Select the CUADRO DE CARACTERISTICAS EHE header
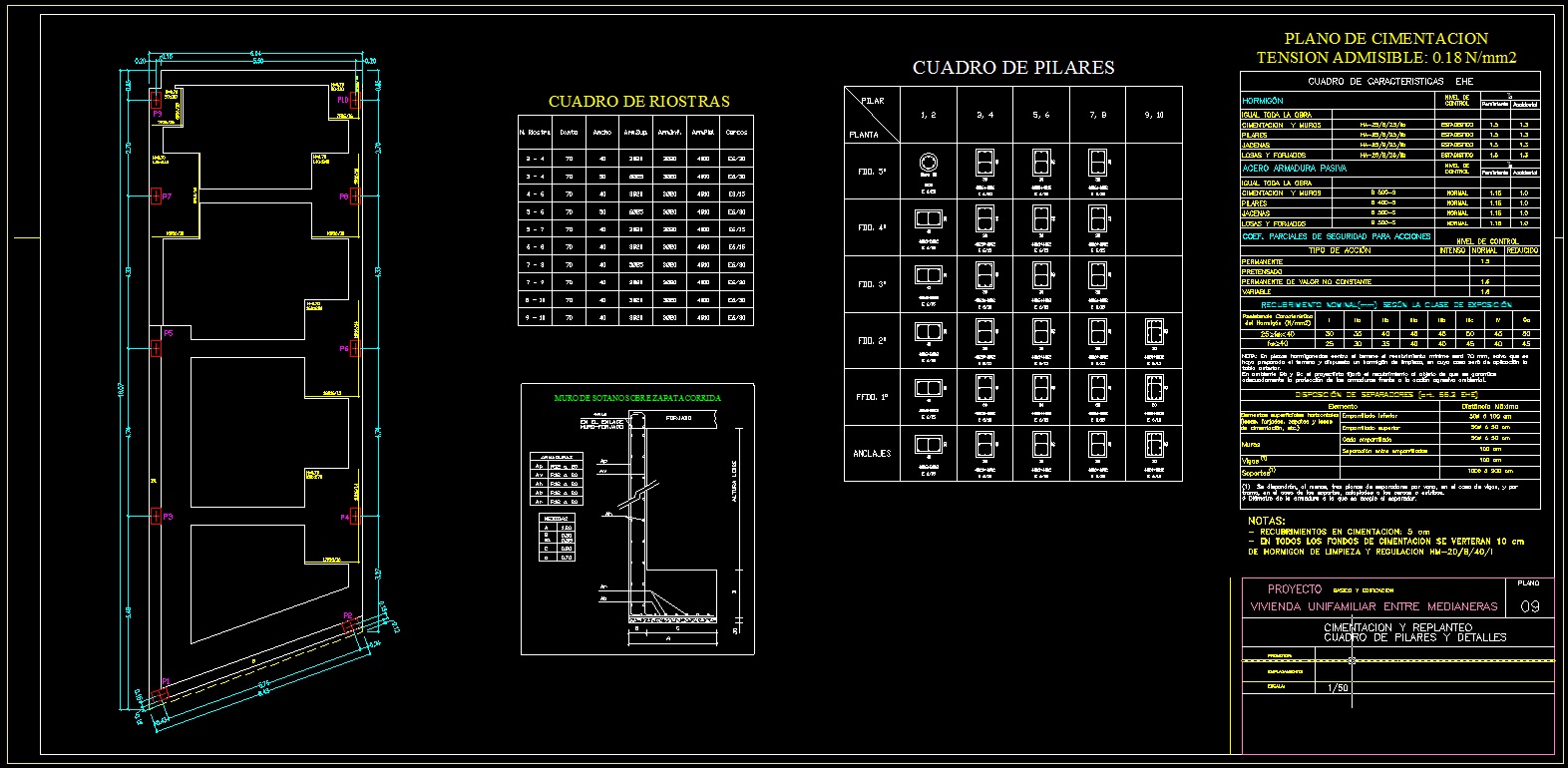 point(1390,81)
